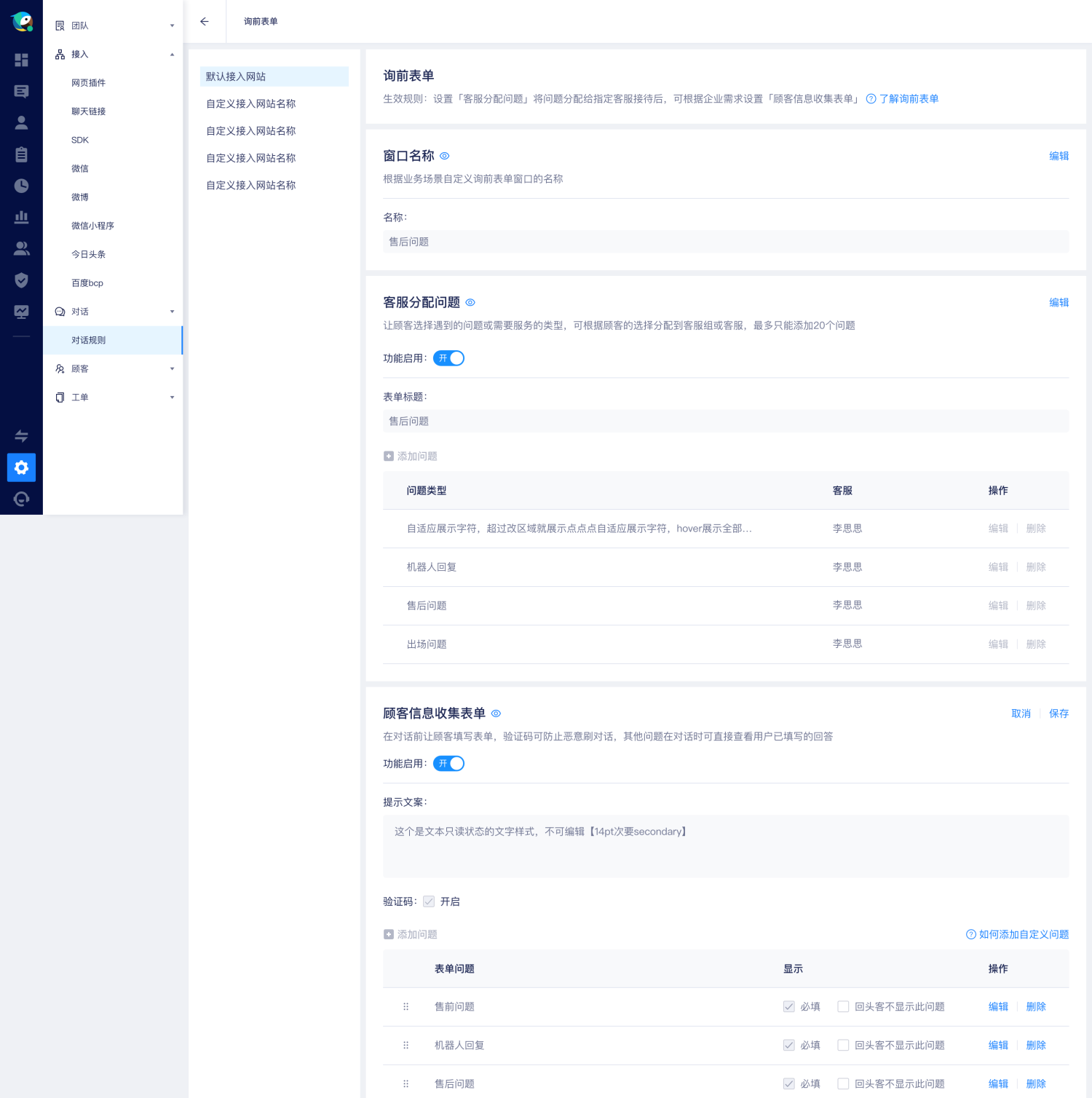
Task: Go back with the left arrow icon
Action: pyautogui.click(x=205, y=22)
